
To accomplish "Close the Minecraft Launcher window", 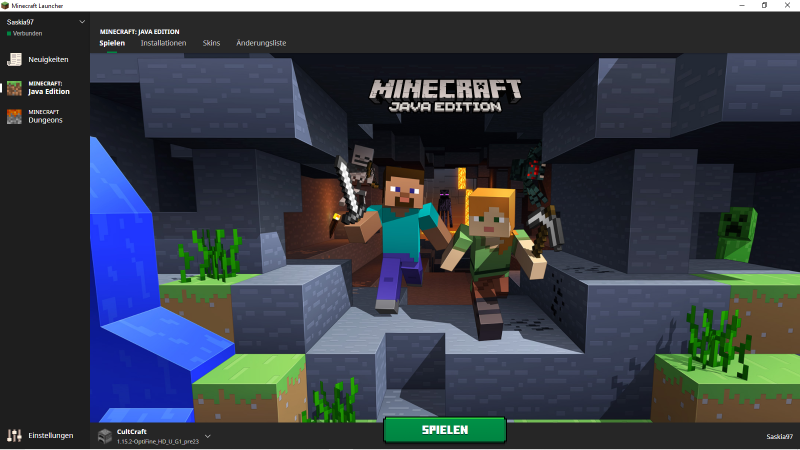I will tap(789, 5).
